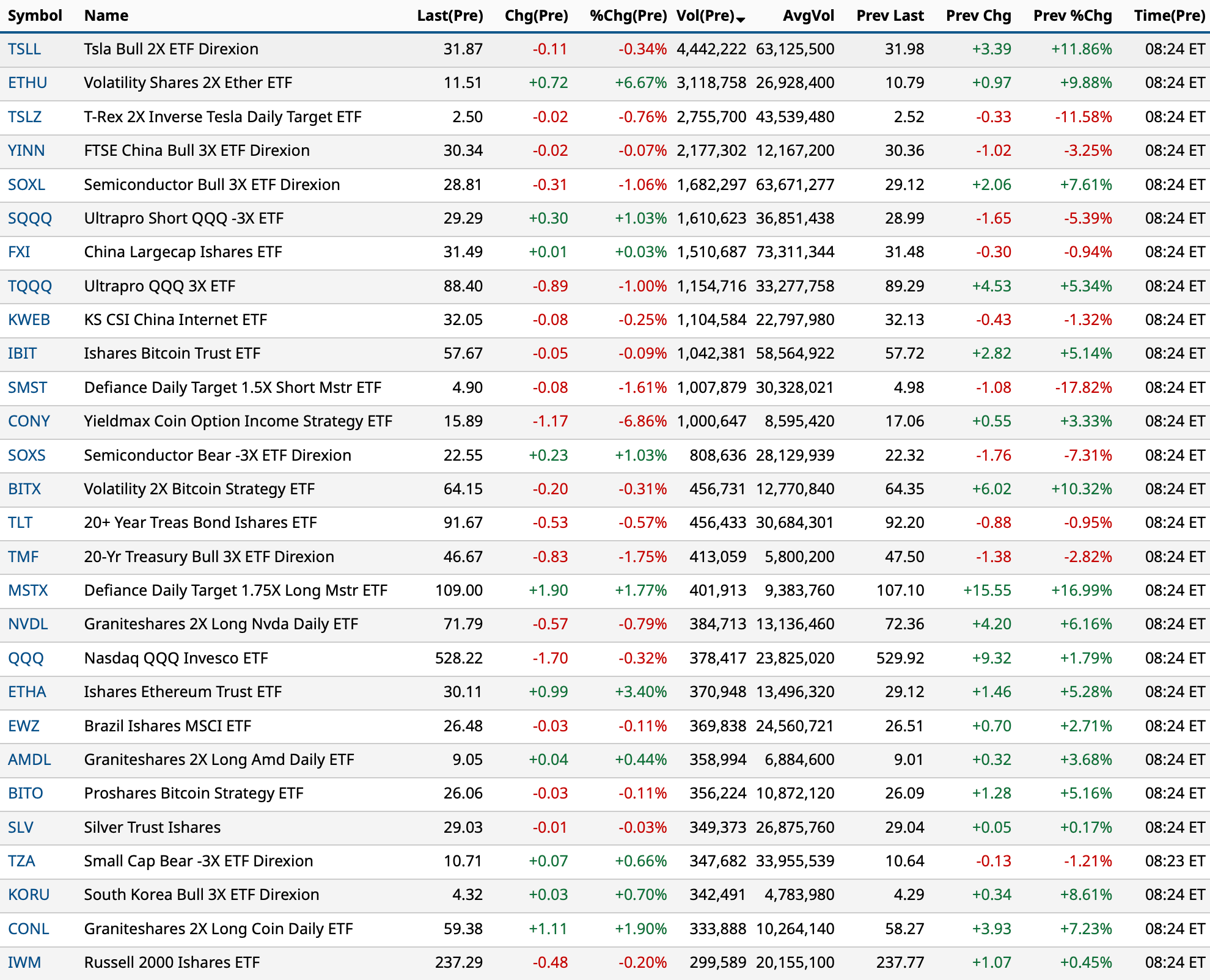This screenshot has height=980, width=1210.
Task: Sort by %Chg(Pre) column header
Action: 628,16
